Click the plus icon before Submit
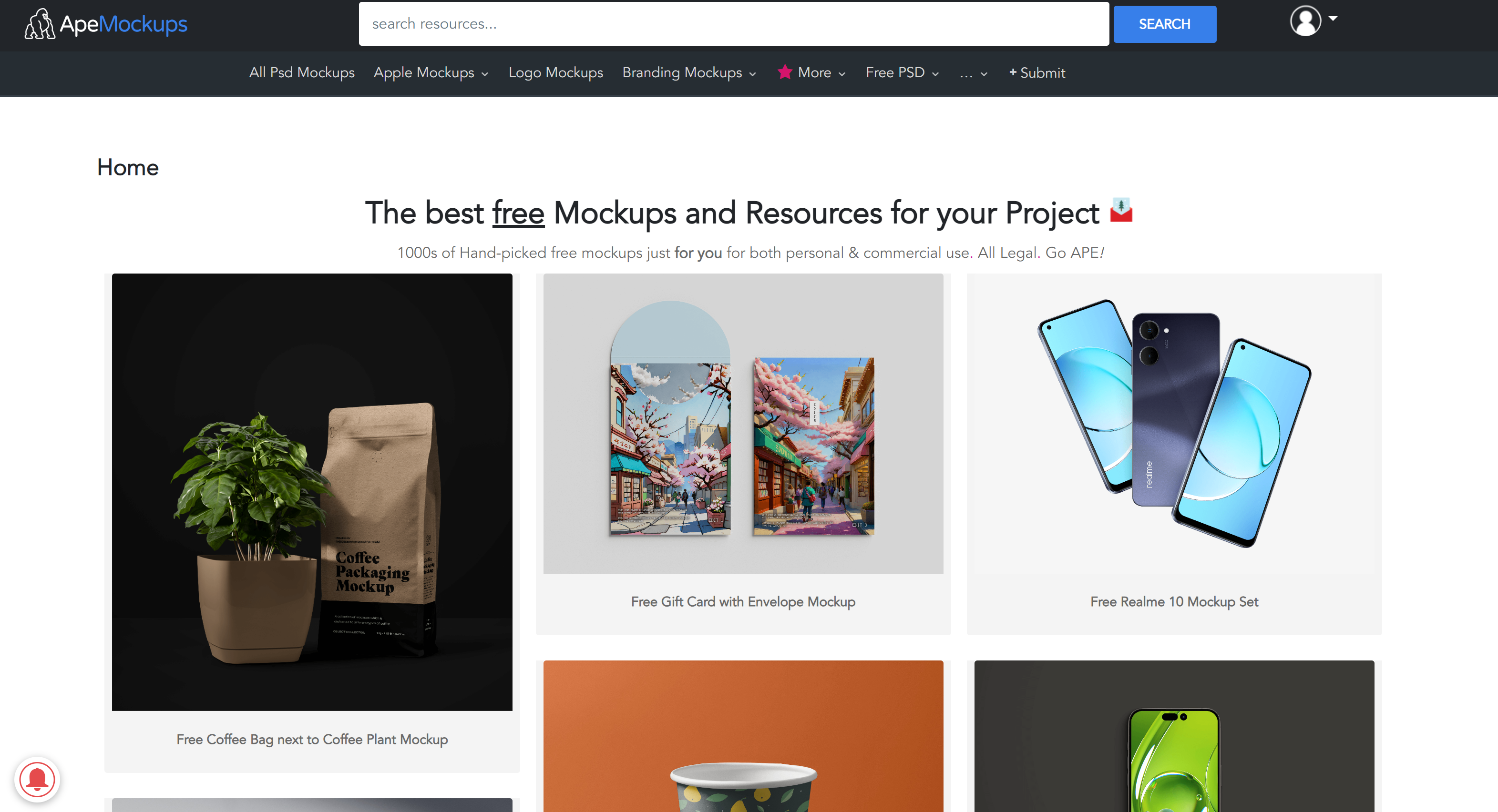 pos(1013,72)
